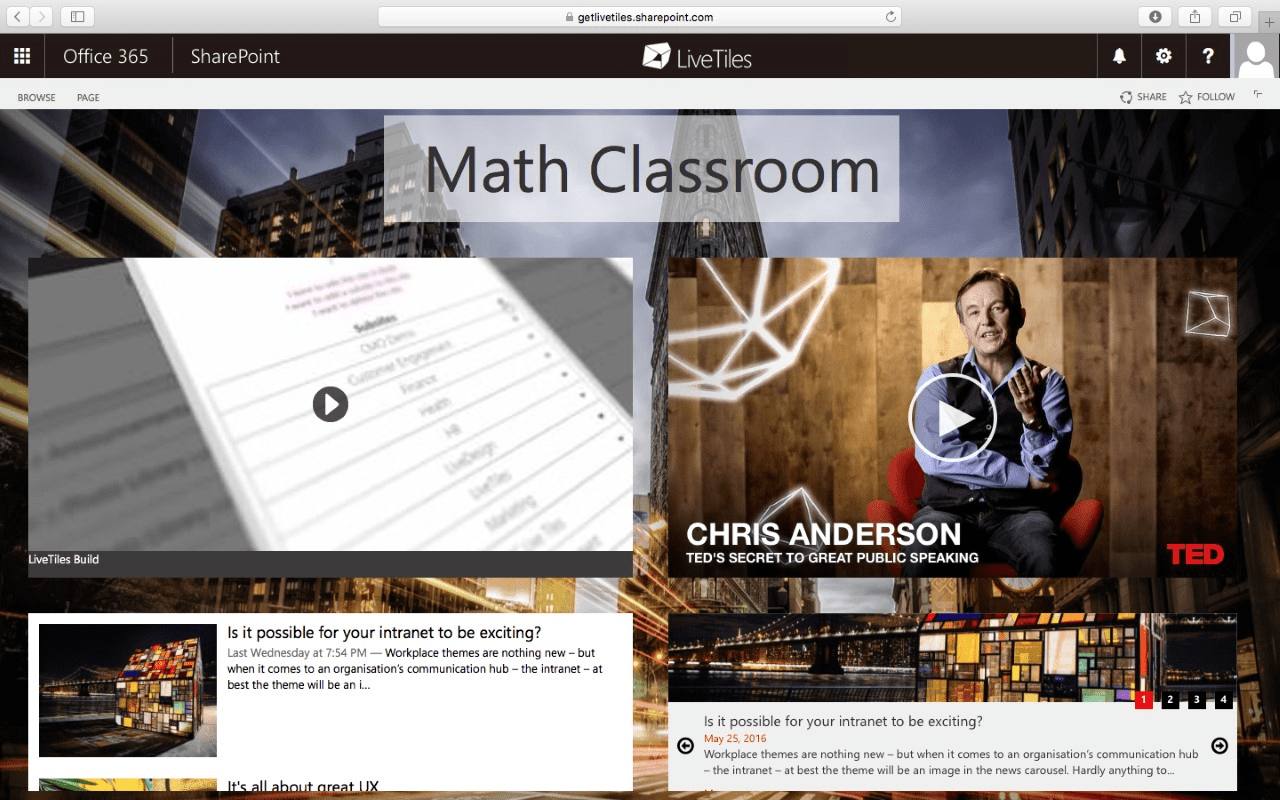Go forward in Safari
1280x800 pixels.
pos(41,16)
